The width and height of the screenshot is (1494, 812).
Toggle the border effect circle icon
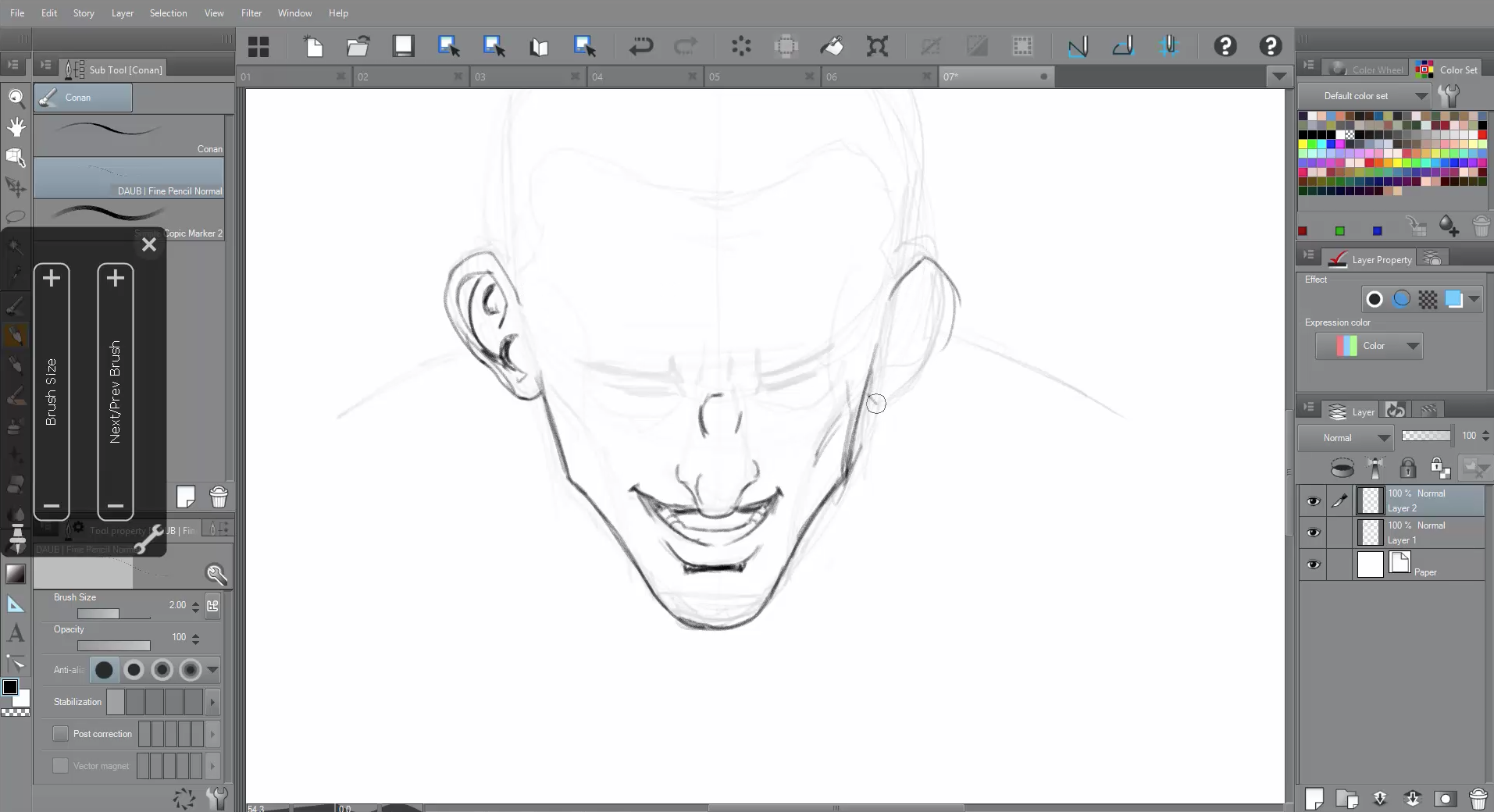[x=1375, y=299]
